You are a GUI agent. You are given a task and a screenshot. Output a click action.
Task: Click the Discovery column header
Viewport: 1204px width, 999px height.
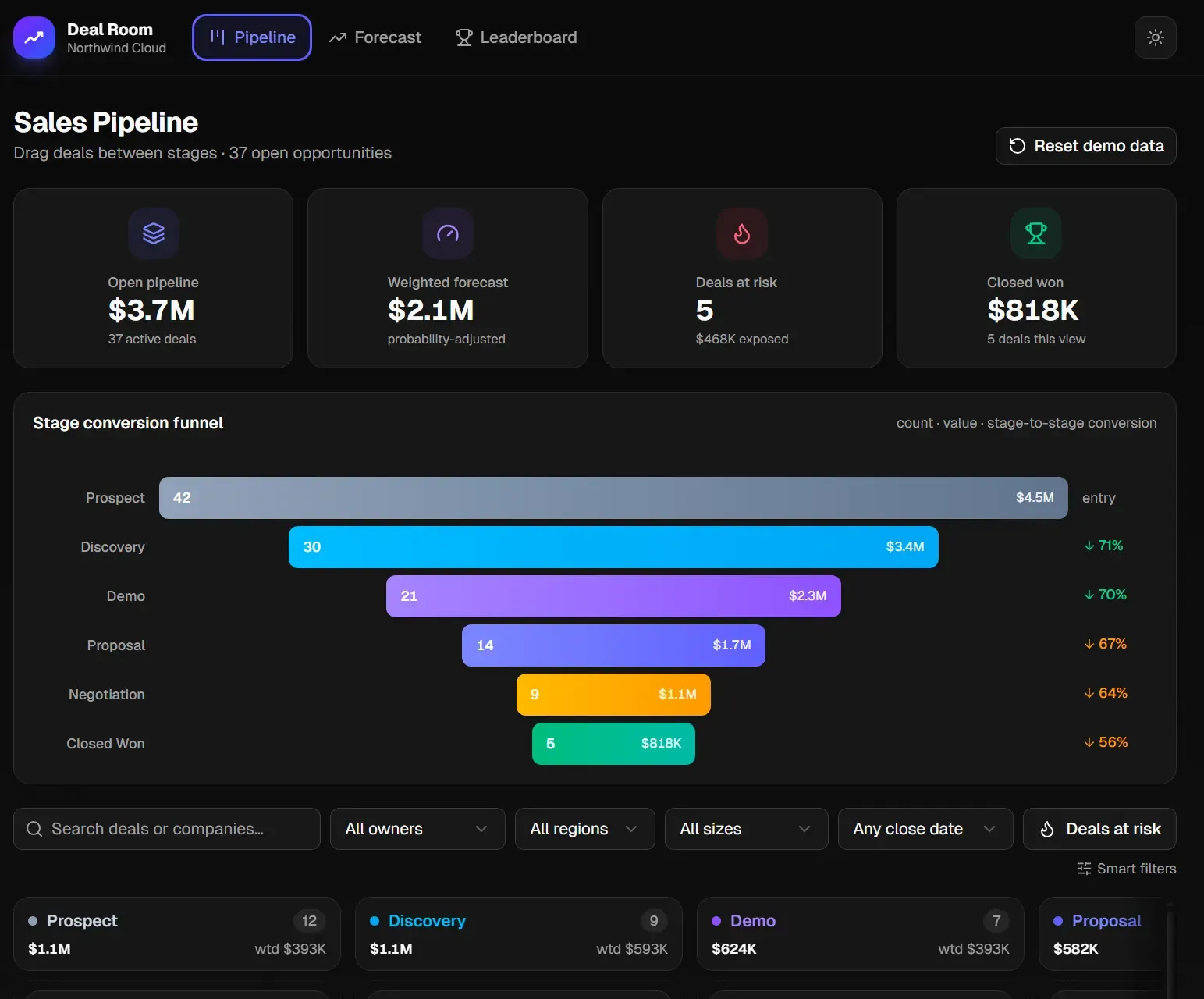pos(519,933)
